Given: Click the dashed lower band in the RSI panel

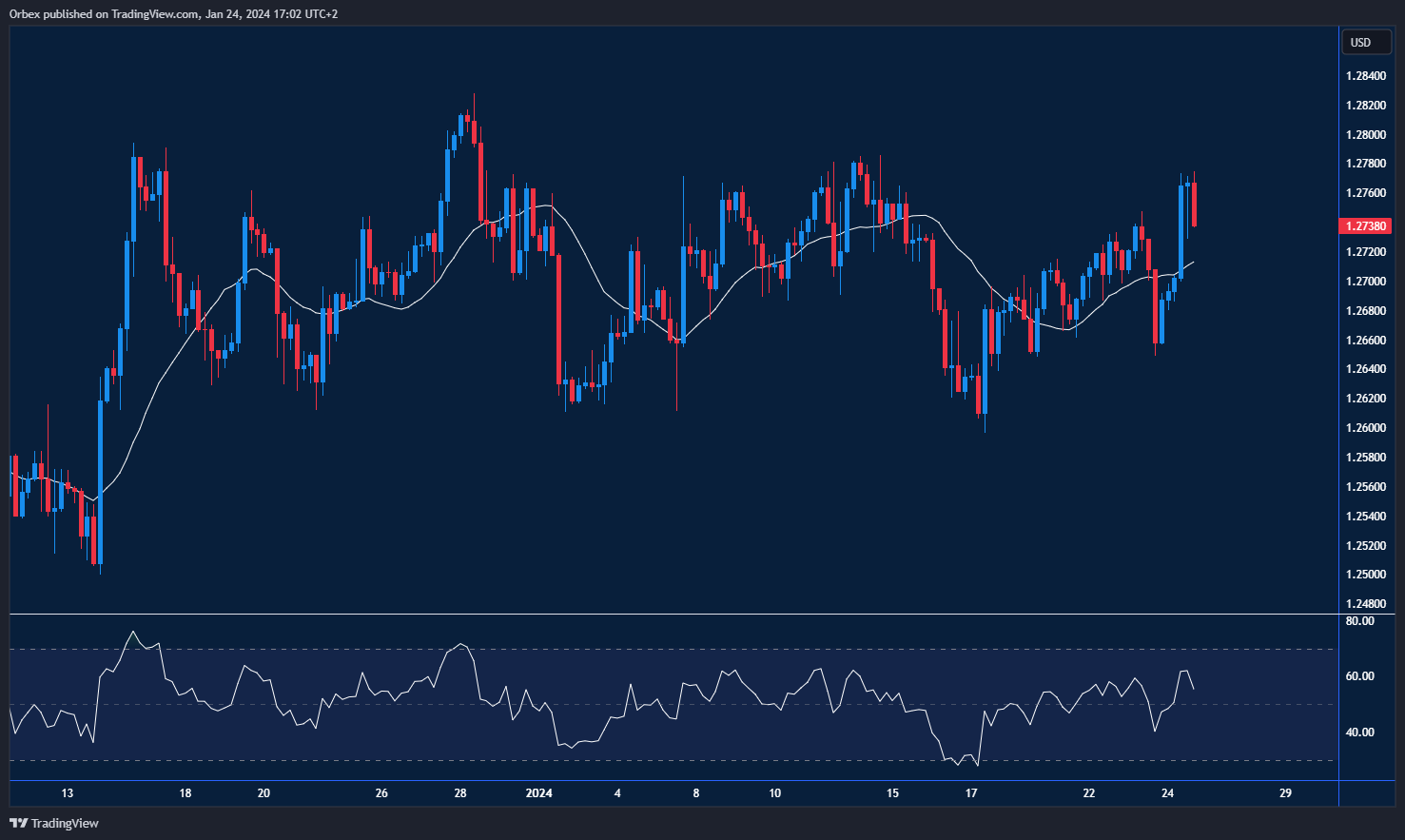Looking at the screenshot, I should pos(666,760).
